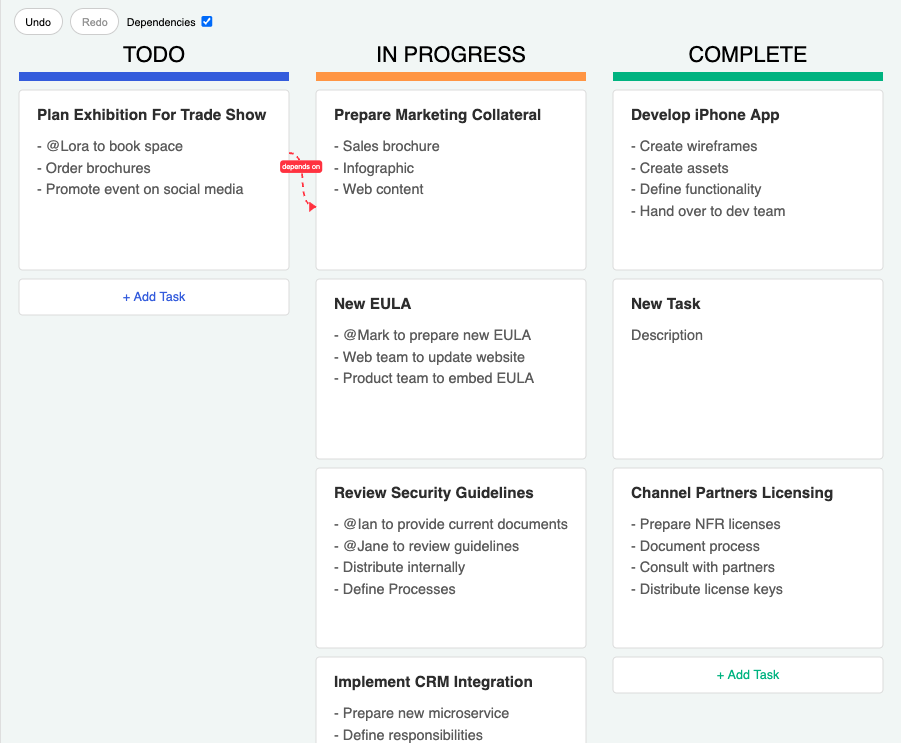The width and height of the screenshot is (901, 743).
Task: Click the IN PROGRESS column header
Action: pyautogui.click(x=450, y=55)
